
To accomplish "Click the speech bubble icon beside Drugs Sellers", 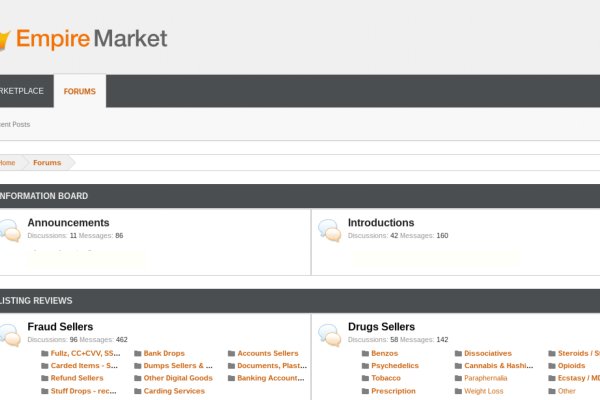I will (x=329, y=335).
